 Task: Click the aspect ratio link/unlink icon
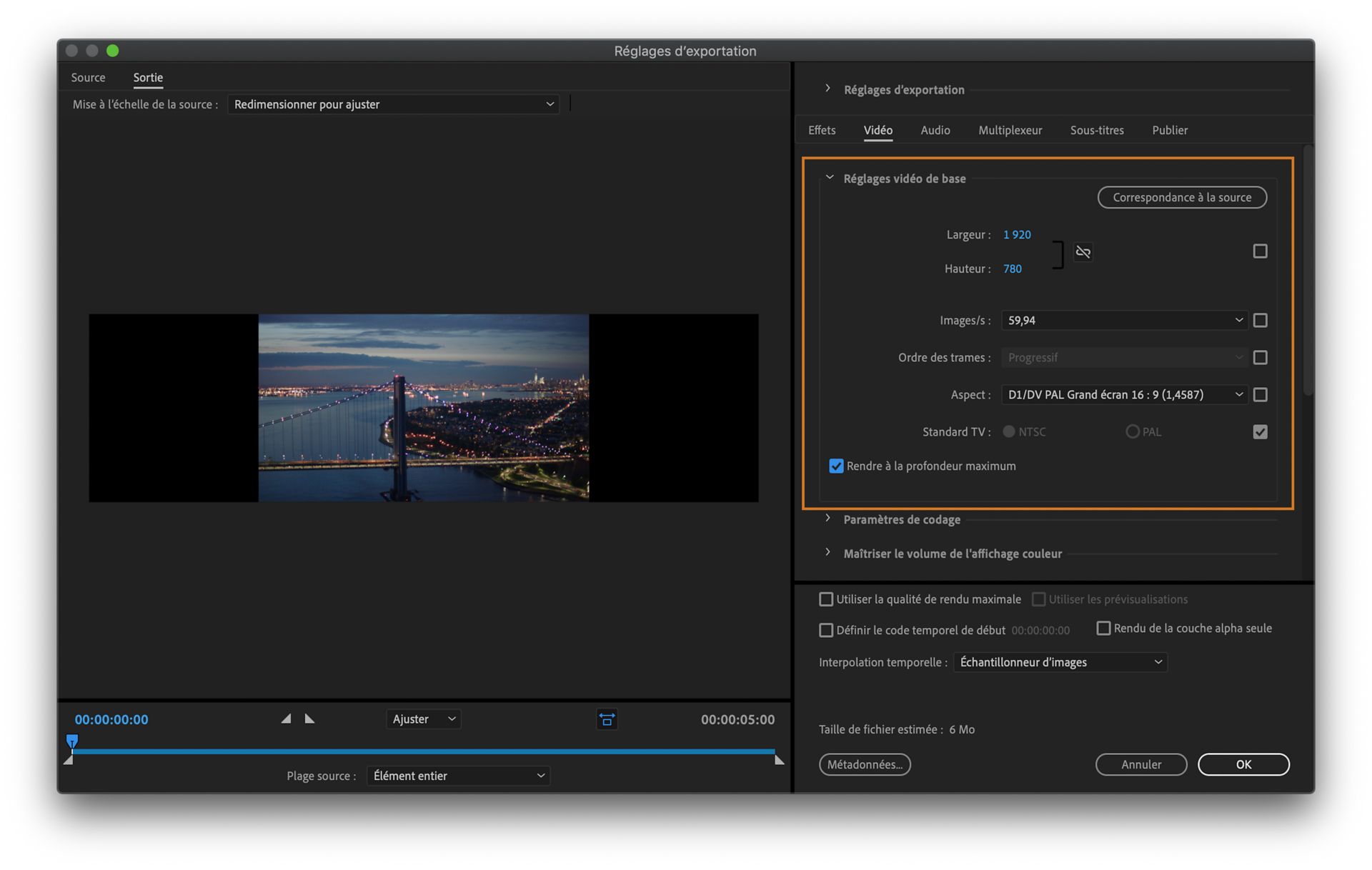(1083, 252)
